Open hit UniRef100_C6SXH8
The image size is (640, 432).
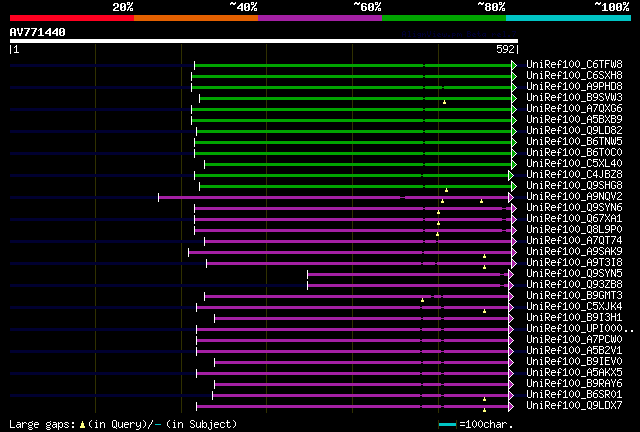[x=574, y=76]
